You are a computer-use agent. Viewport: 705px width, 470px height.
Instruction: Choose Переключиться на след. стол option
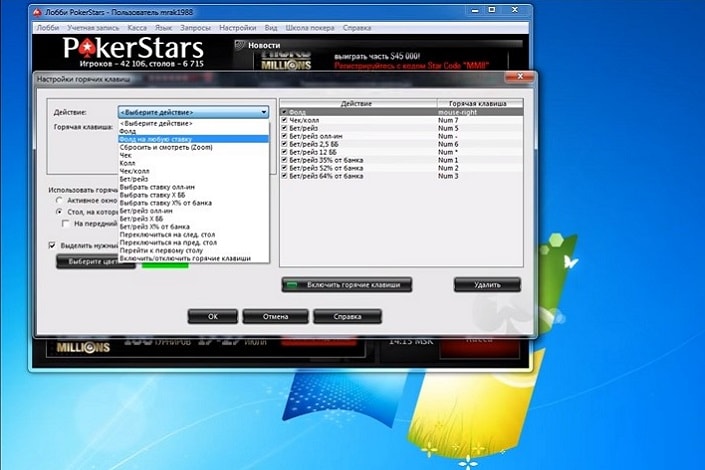pos(193,235)
